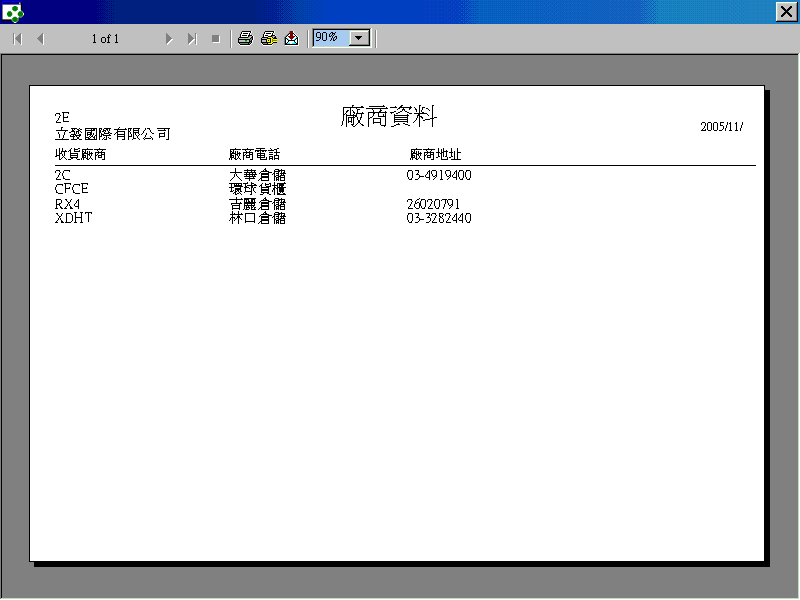Go to the first page of report
800x600 pixels.
point(17,39)
